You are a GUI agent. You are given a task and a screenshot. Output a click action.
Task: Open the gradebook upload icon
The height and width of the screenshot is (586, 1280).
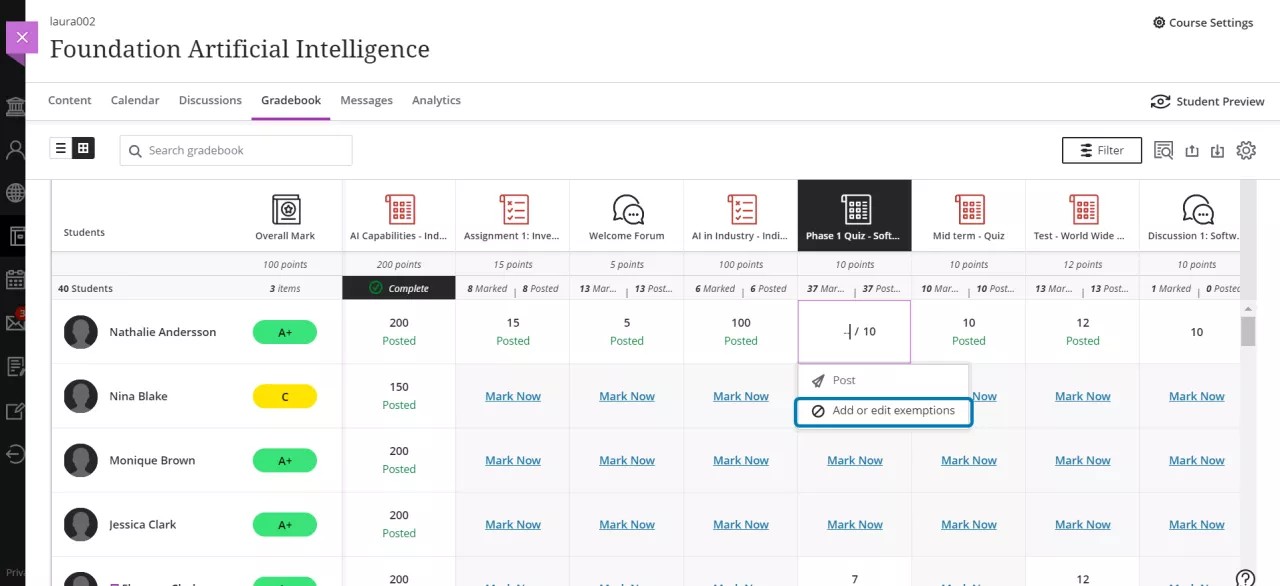point(1191,150)
